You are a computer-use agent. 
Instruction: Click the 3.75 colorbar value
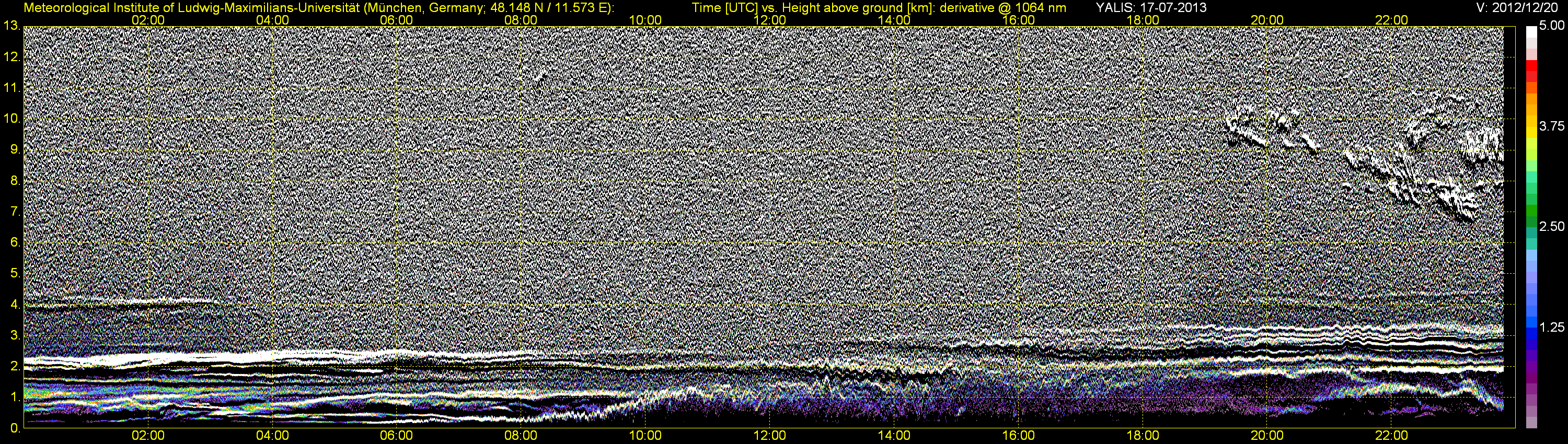click(1552, 126)
